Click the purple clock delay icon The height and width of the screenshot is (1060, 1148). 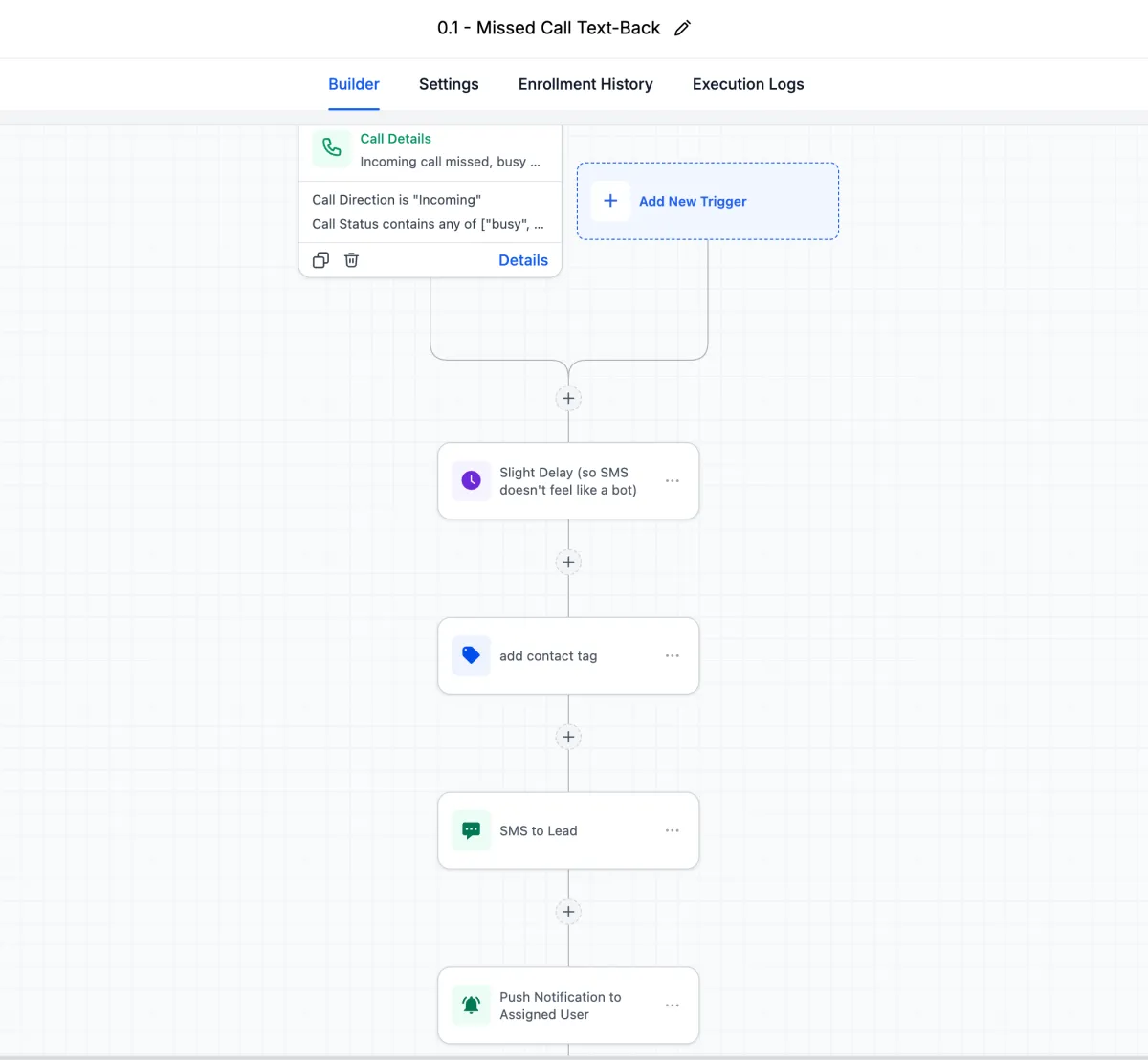[x=471, y=480]
